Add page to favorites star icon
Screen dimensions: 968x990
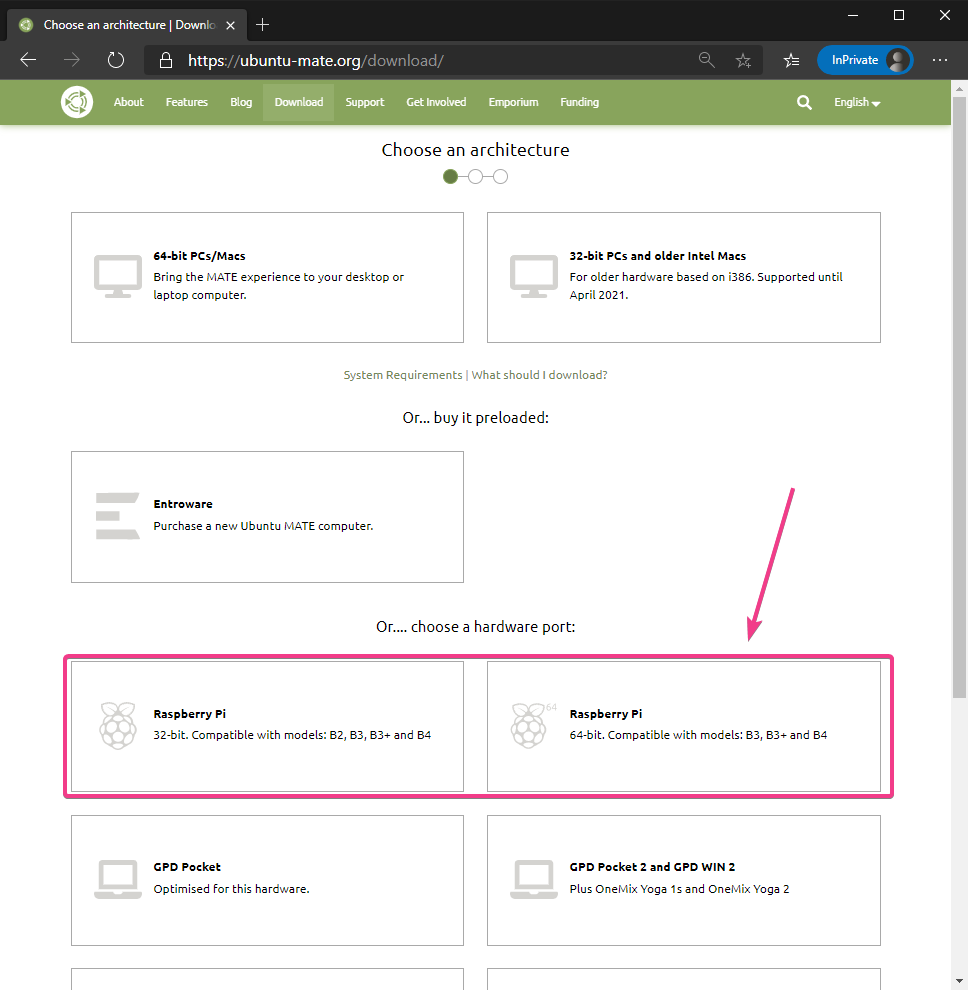pyautogui.click(x=743, y=61)
